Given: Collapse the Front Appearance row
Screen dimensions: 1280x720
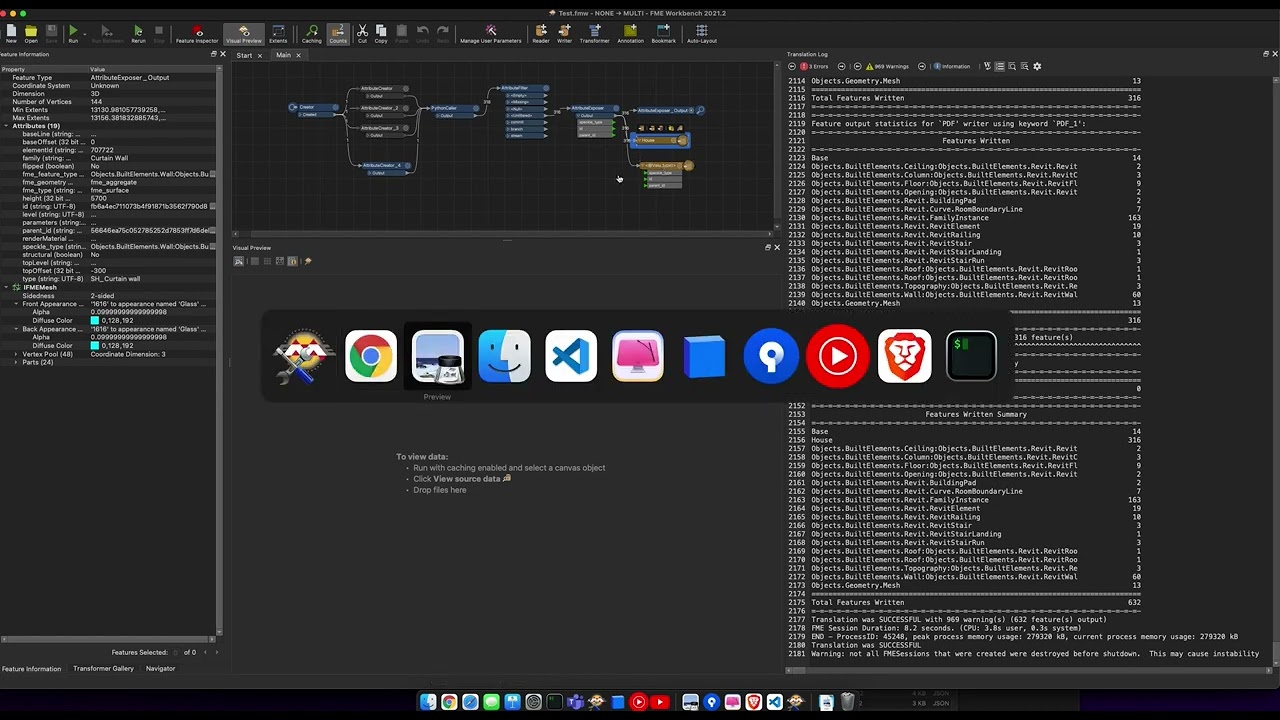Looking at the screenshot, I should [16, 304].
